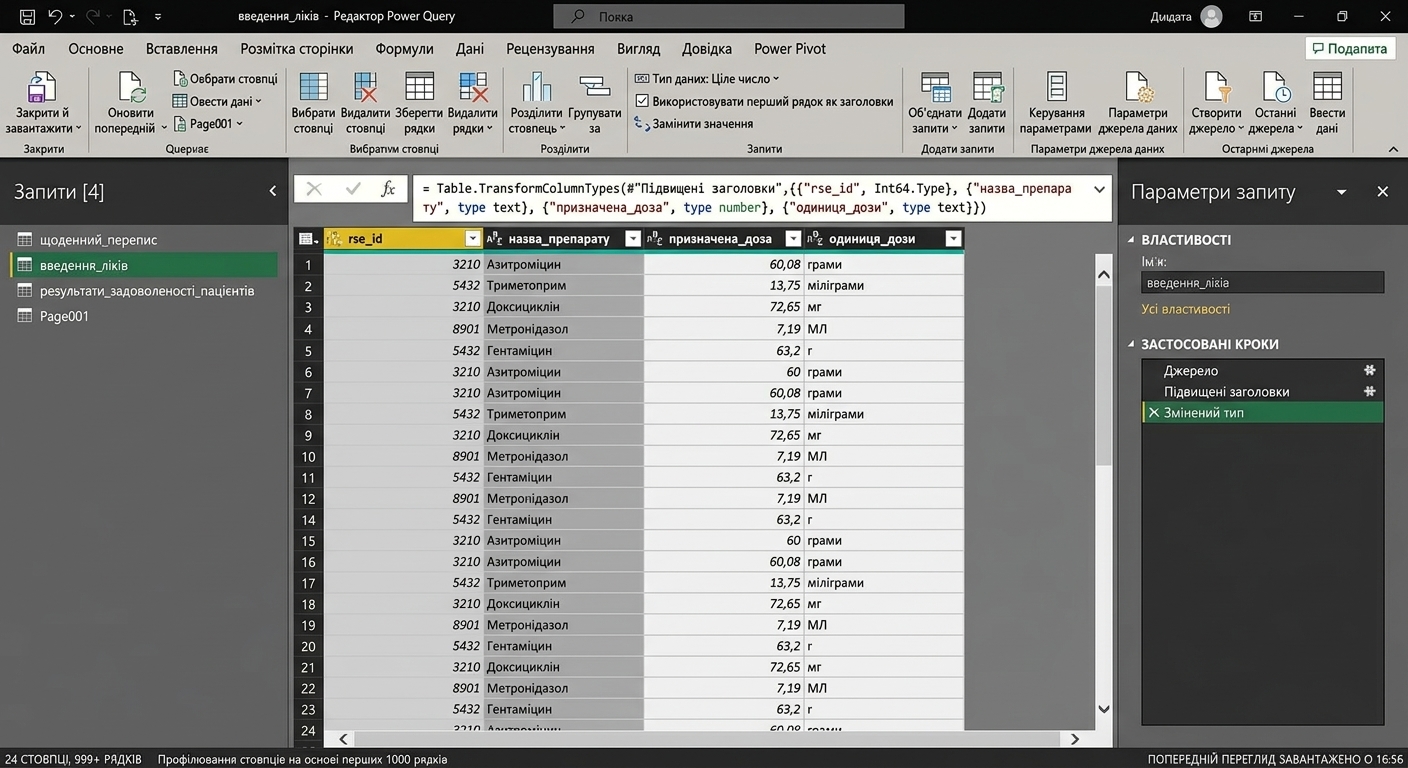Viewport: 1408px width, 768px height.
Task: Click the Оновити попередній перегляд icon
Action: point(131,87)
